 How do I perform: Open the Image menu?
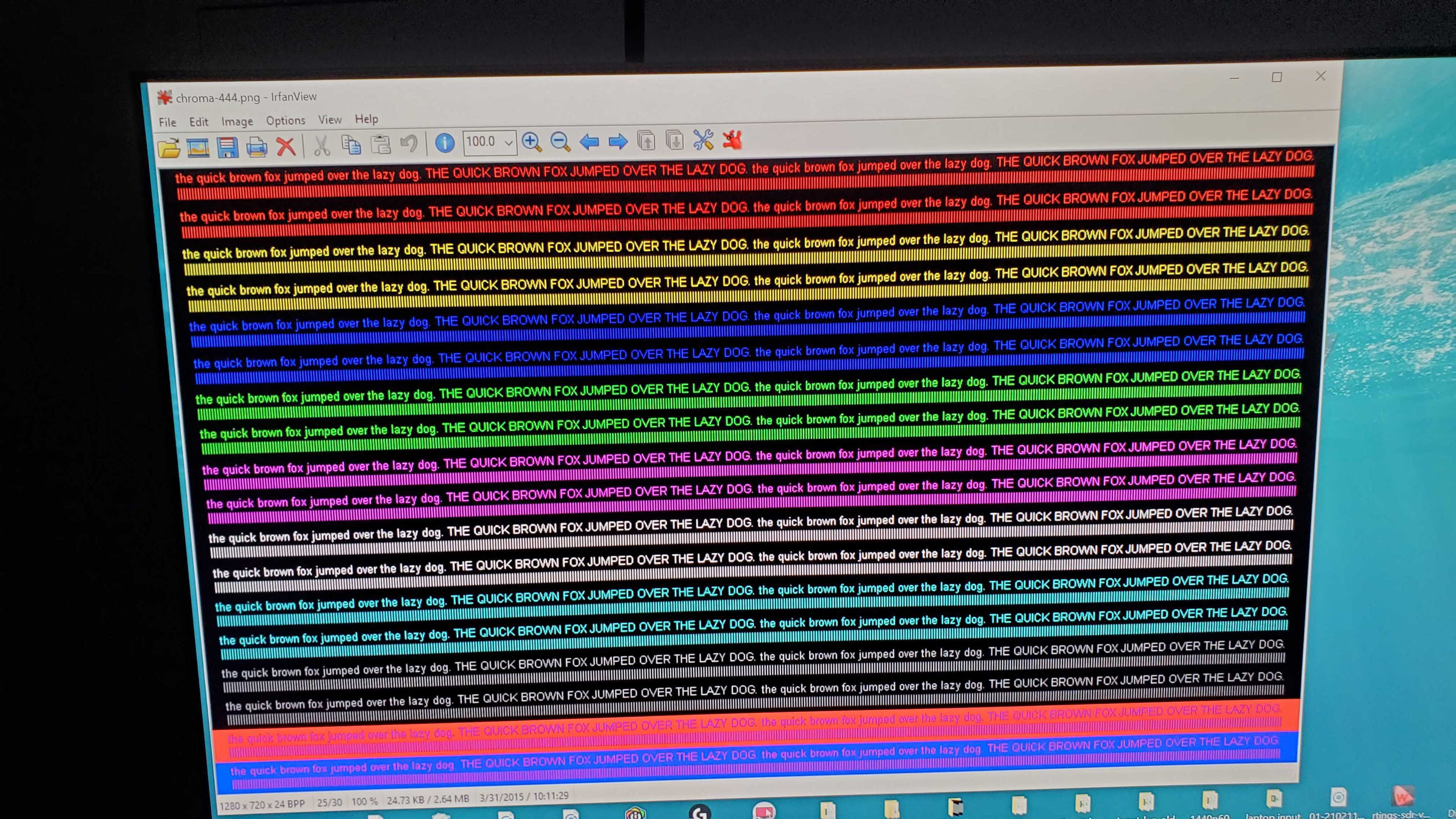237,121
